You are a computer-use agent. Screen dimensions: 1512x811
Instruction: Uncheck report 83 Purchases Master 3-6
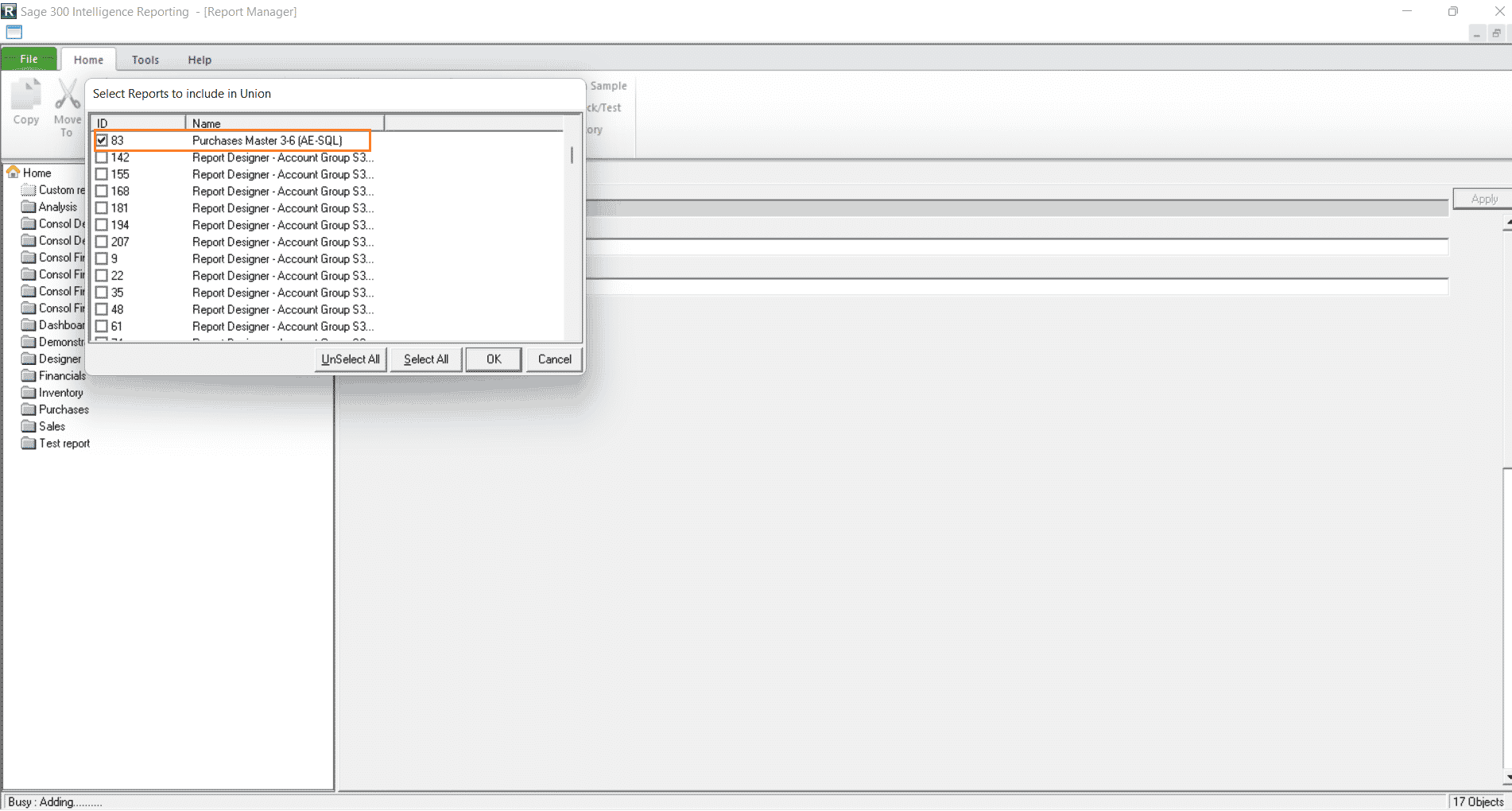click(x=103, y=140)
